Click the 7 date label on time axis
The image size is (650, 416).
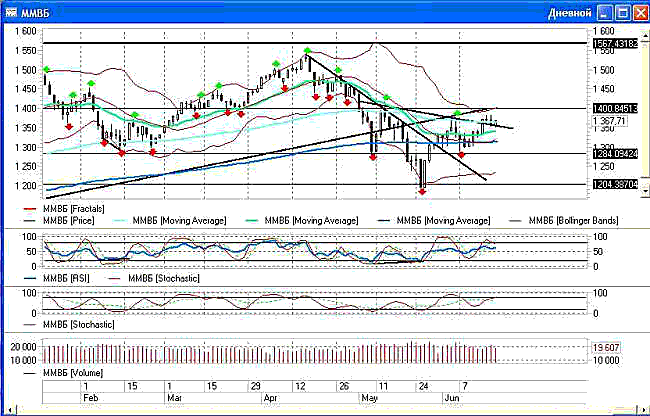[x=465, y=386]
